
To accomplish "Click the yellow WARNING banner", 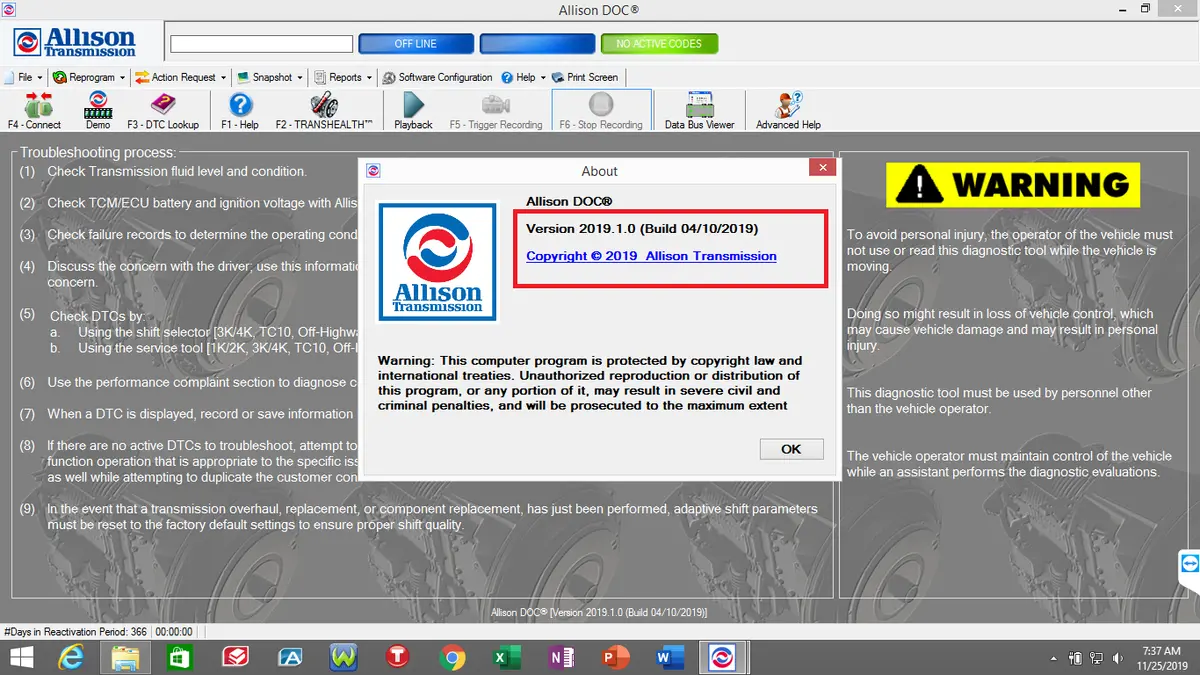I will click(x=1013, y=184).
